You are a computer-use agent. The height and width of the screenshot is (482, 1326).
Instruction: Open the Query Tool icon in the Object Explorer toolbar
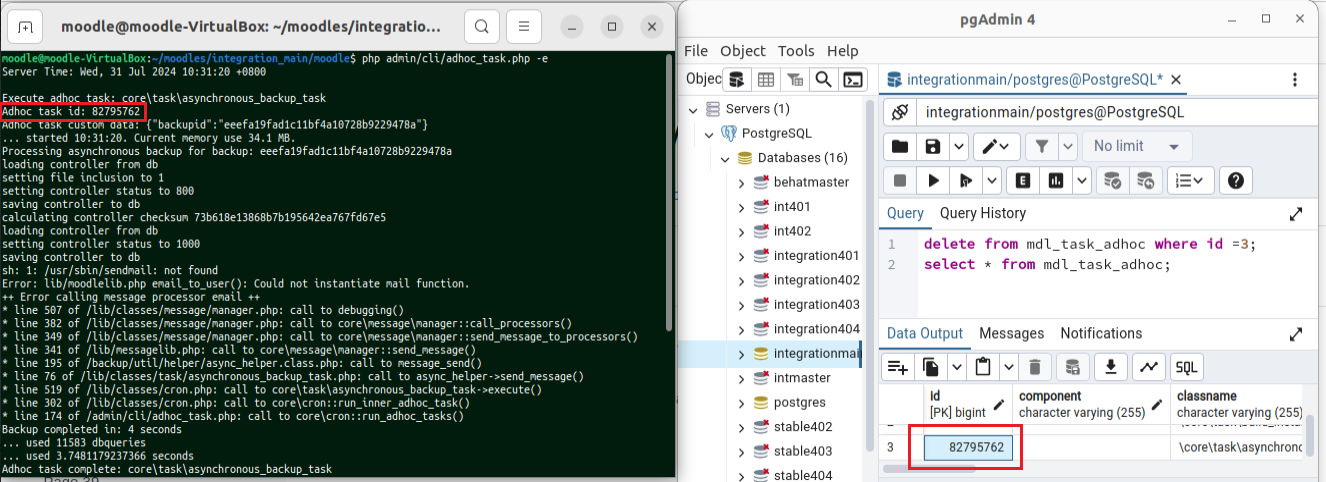(x=737, y=79)
